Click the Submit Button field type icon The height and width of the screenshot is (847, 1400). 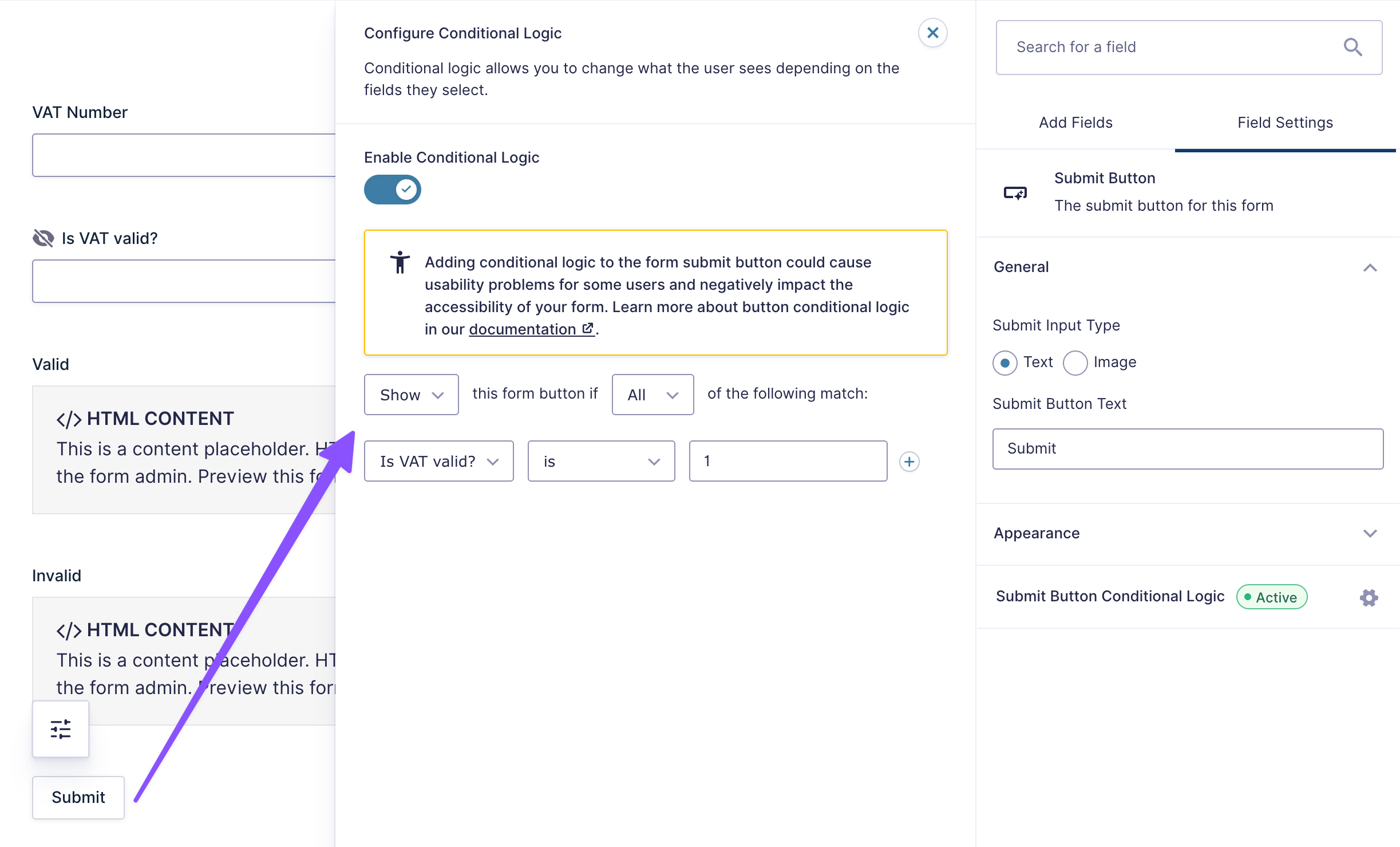tap(1015, 193)
